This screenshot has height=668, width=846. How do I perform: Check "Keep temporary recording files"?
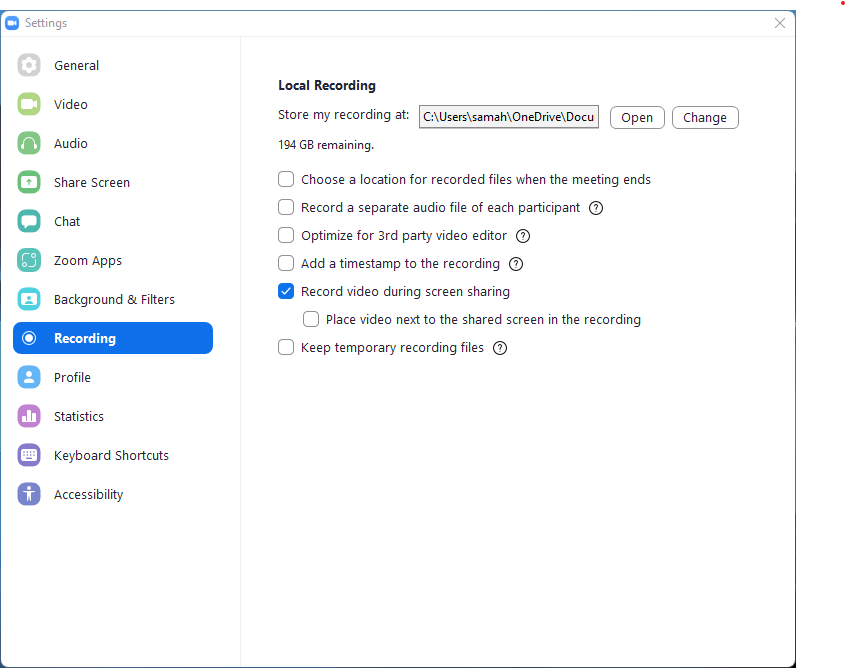coord(286,347)
